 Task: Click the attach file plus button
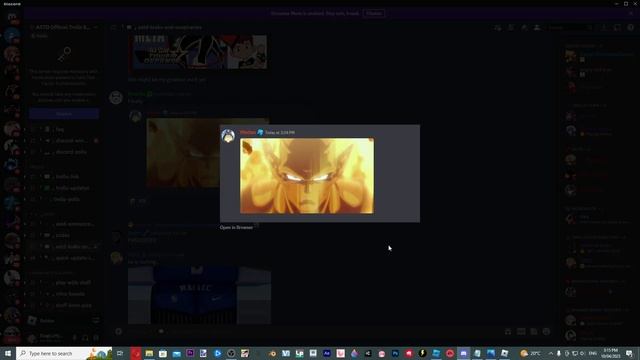119,331
